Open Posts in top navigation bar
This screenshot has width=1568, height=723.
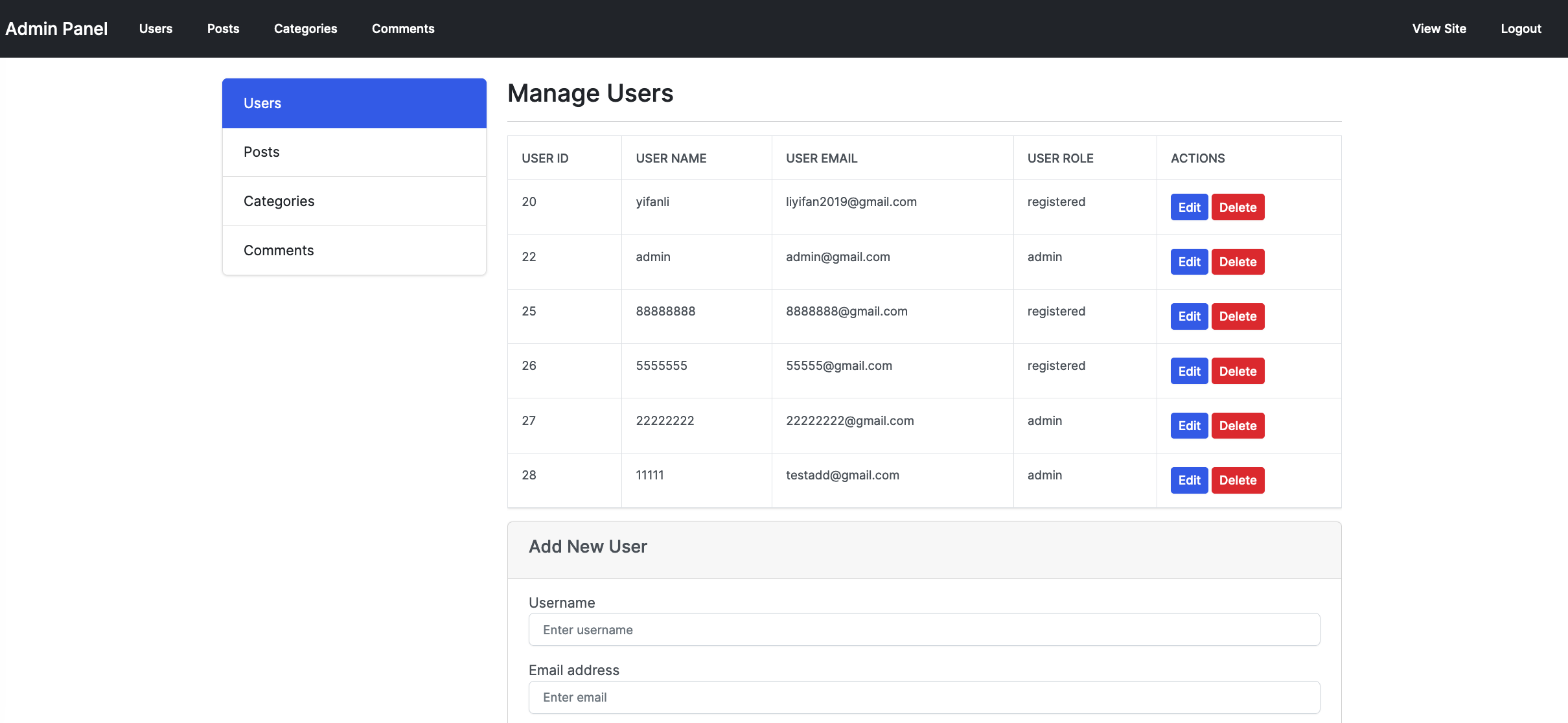223,29
